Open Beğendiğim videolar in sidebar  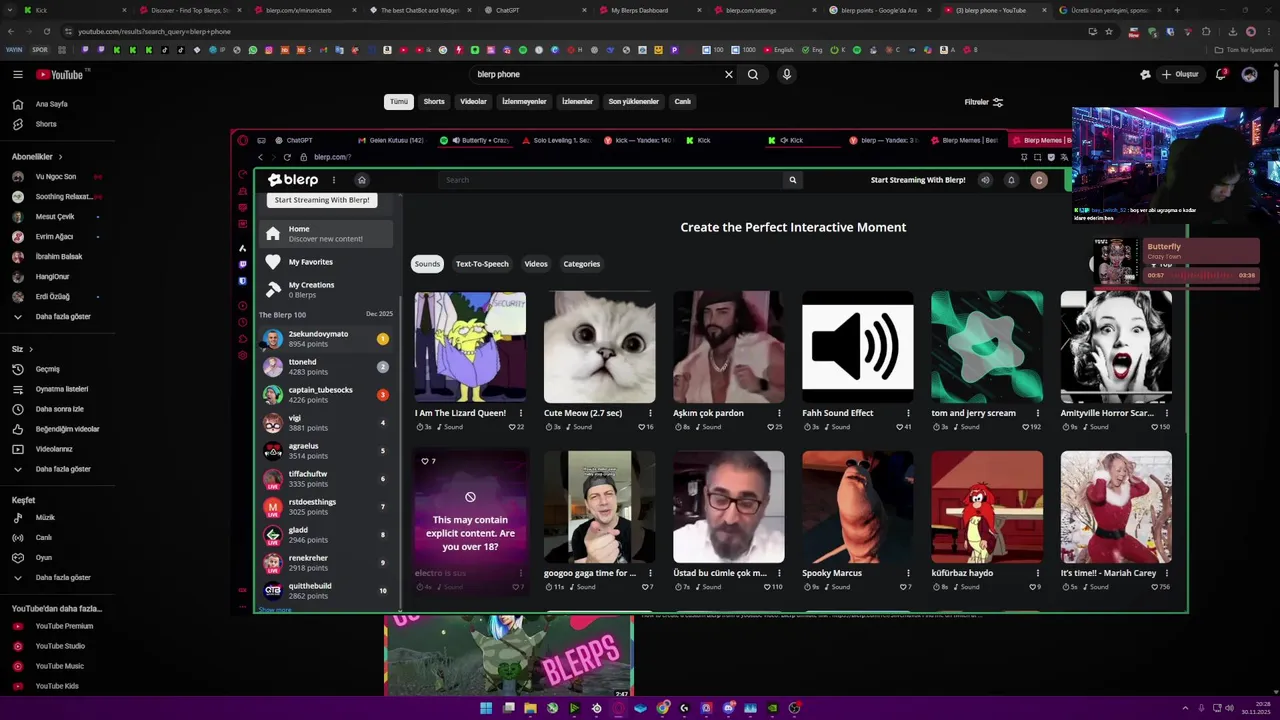67,429
